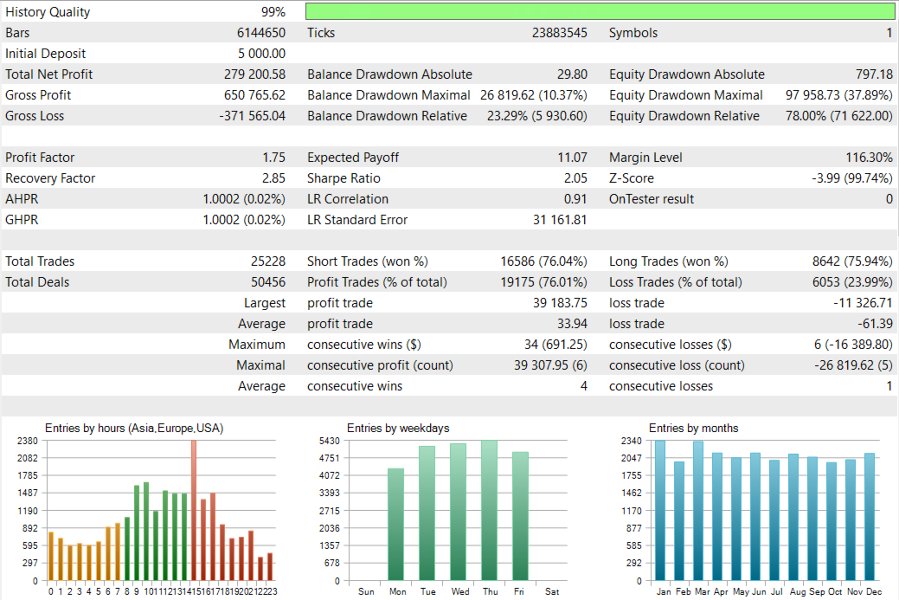899x600 pixels.
Task: Select the Z-Score value -3.99 (99.74%)
Action: 852,178
